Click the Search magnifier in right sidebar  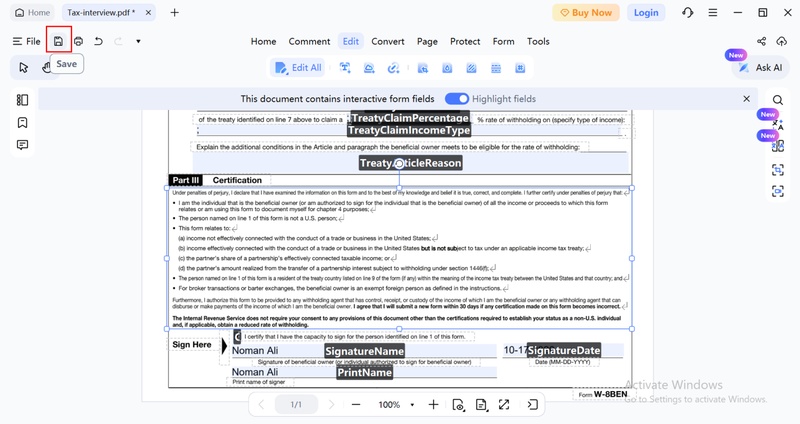(778, 100)
